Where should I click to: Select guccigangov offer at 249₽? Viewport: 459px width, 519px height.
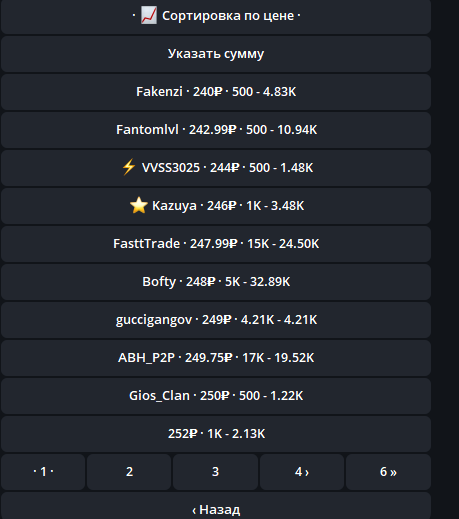(216, 320)
